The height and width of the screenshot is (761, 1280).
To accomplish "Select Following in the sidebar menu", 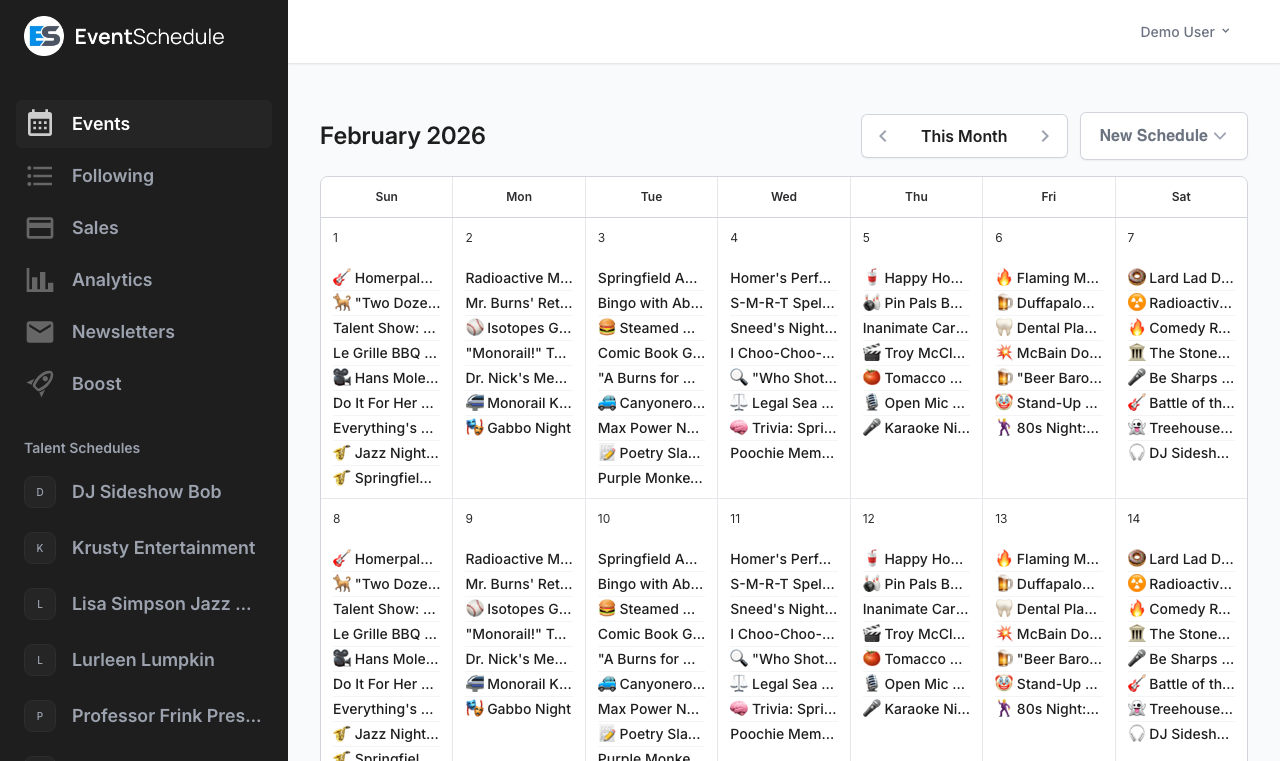I will point(113,176).
